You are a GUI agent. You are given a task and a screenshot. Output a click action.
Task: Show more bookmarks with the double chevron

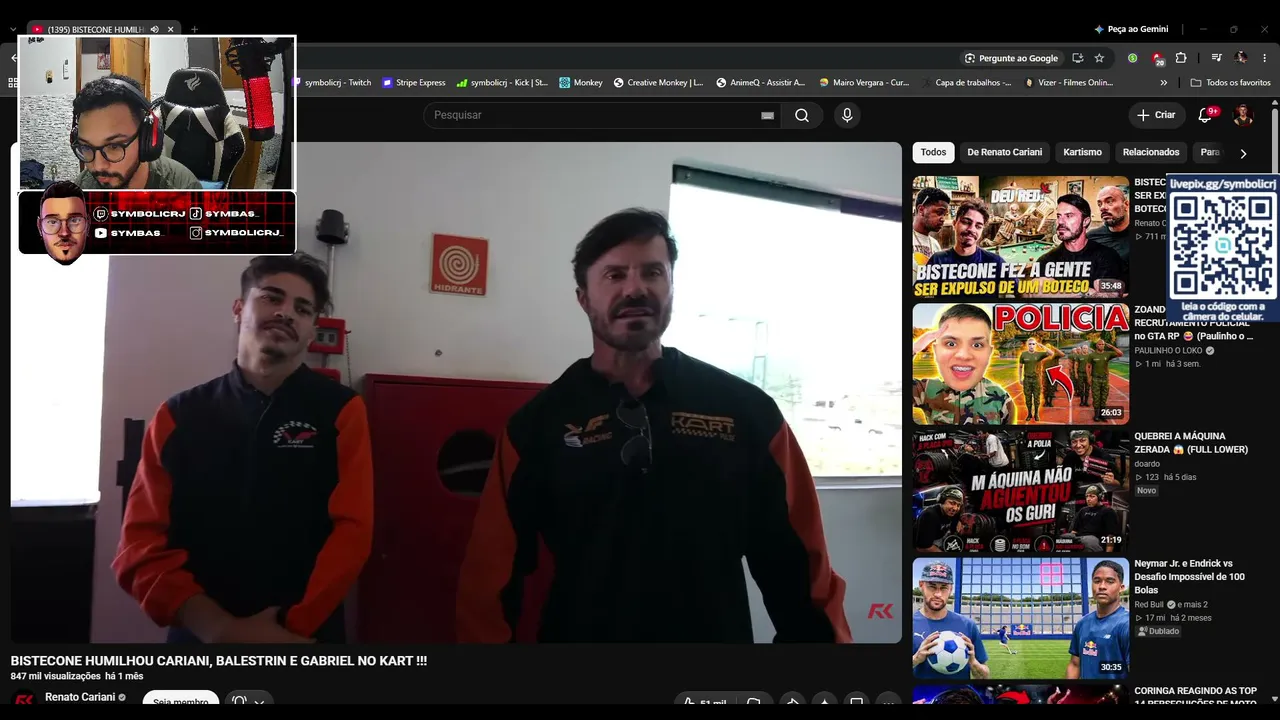point(1163,83)
